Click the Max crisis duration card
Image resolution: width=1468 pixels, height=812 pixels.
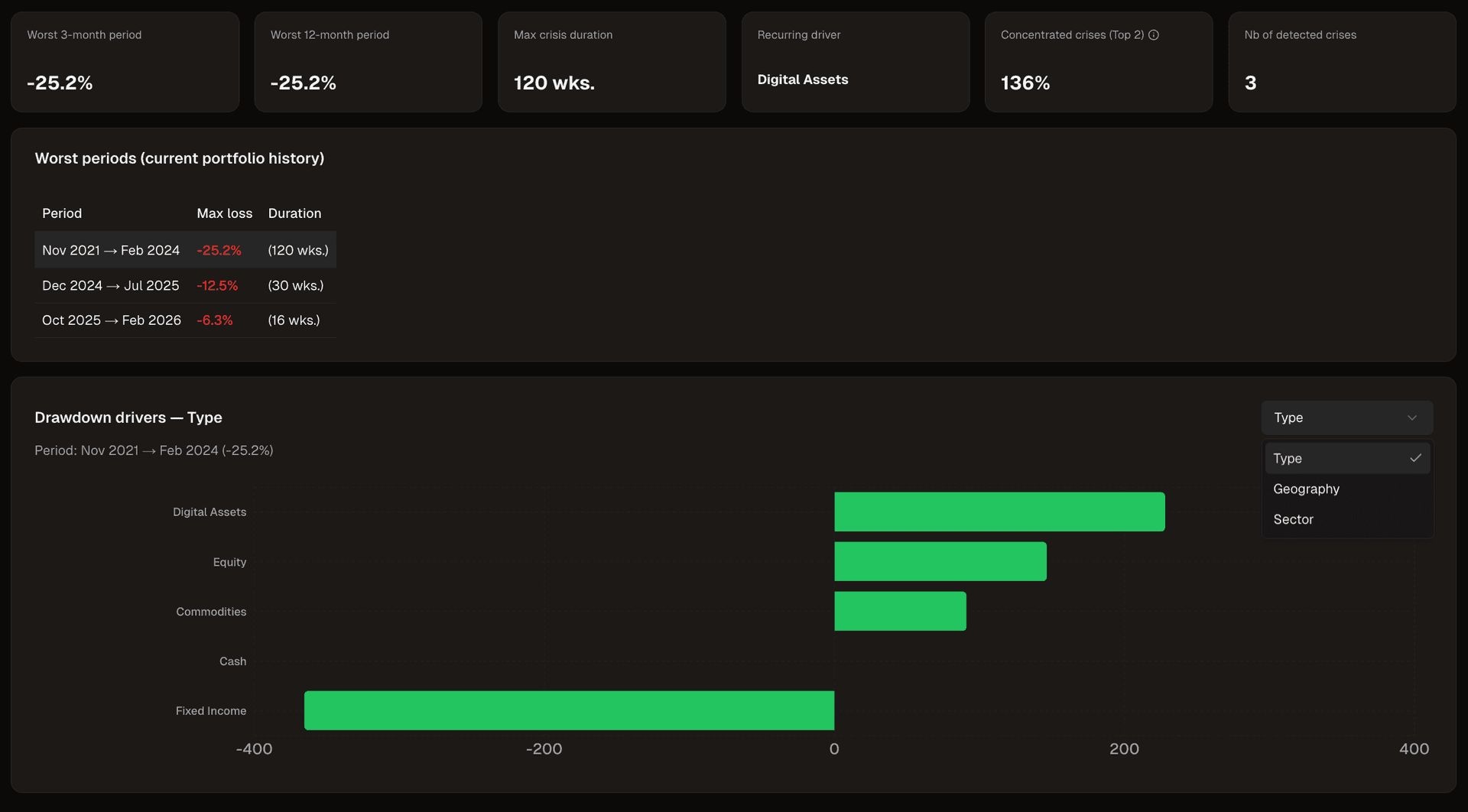click(611, 62)
